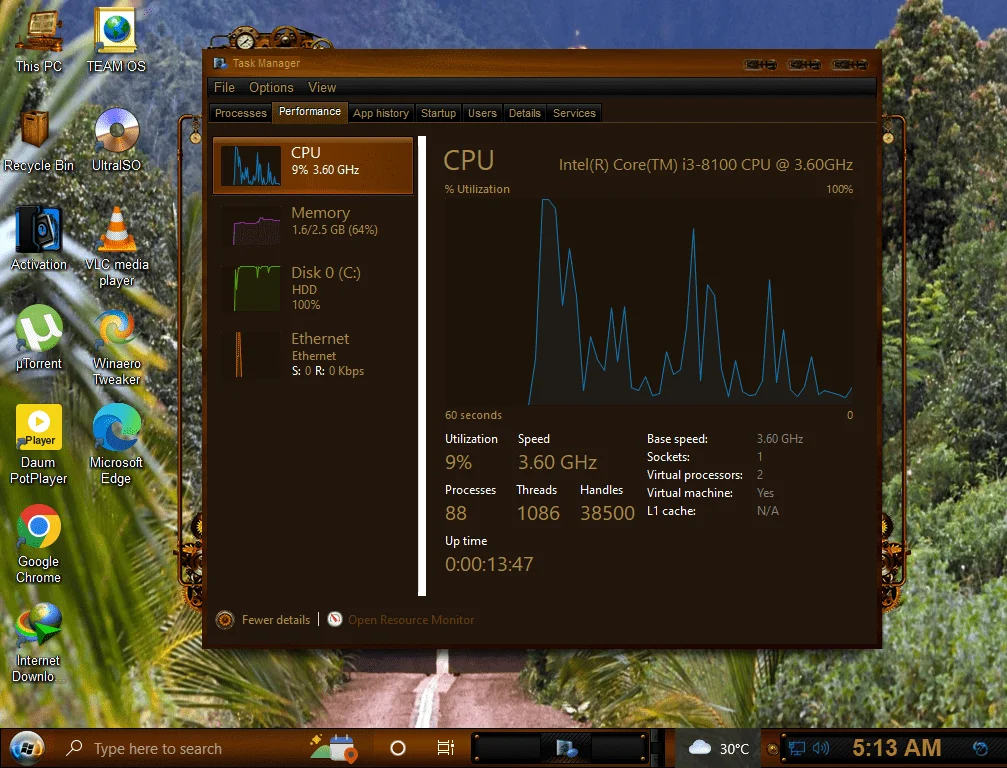Click the 3.60 GHz speed value
This screenshot has height=768, width=1007.
pyautogui.click(x=557, y=462)
